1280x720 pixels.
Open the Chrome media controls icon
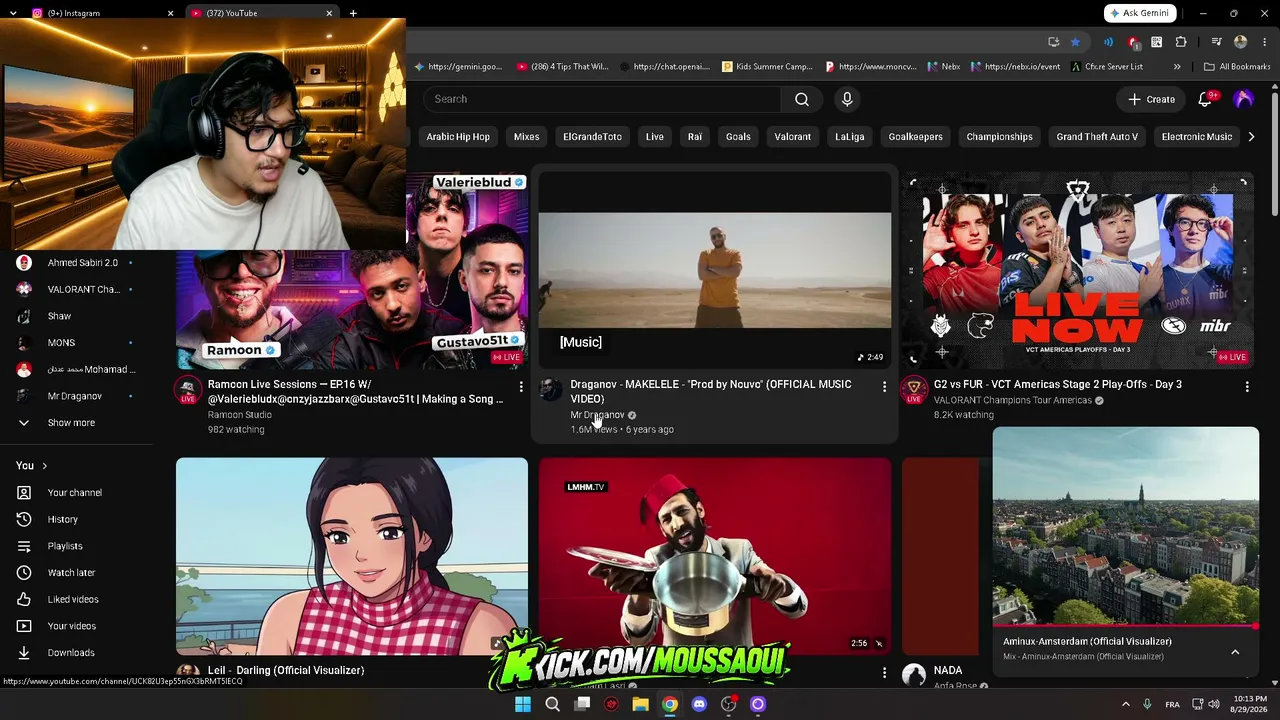point(1216,42)
